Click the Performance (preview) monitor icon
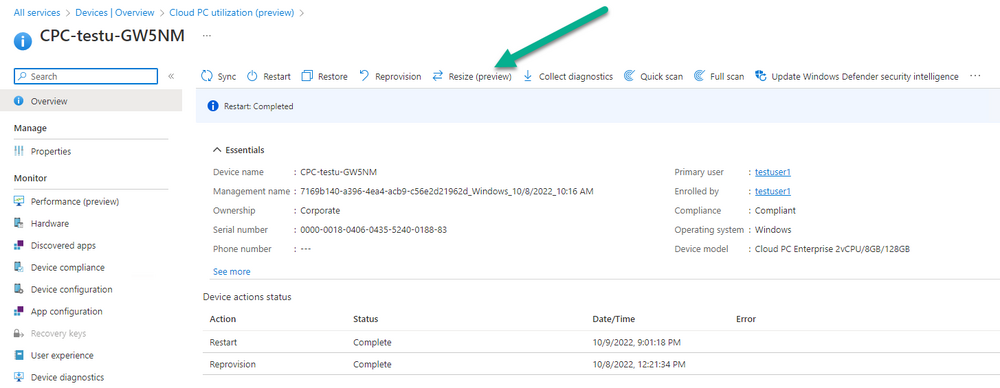The height and width of the screenshot is (388, 1000). (x=19, y=202)
